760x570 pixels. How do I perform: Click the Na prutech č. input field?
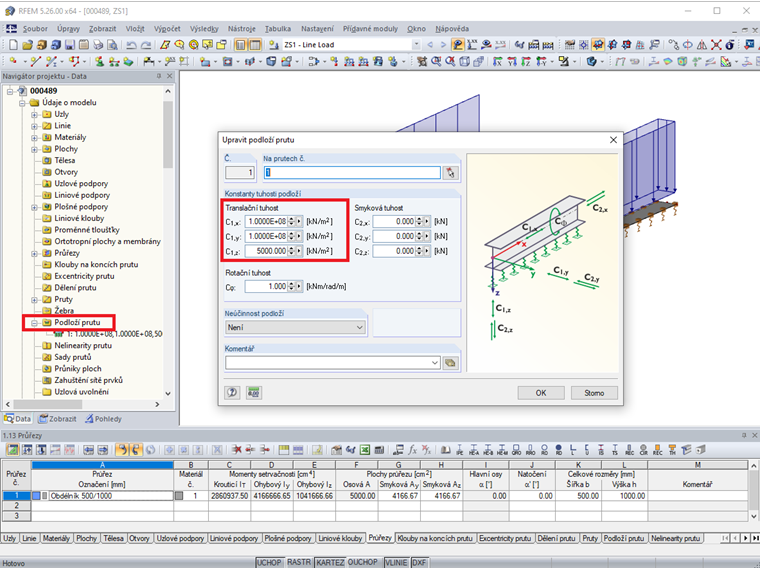352,173
